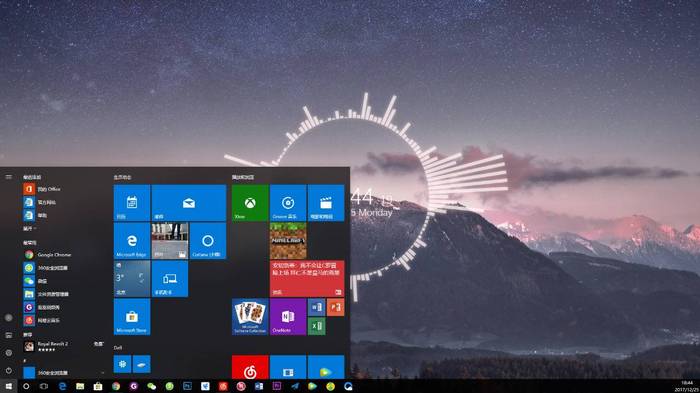Open the red NetEase Cloud Music tile
700x393 pixels.
(x=250, y=367)
